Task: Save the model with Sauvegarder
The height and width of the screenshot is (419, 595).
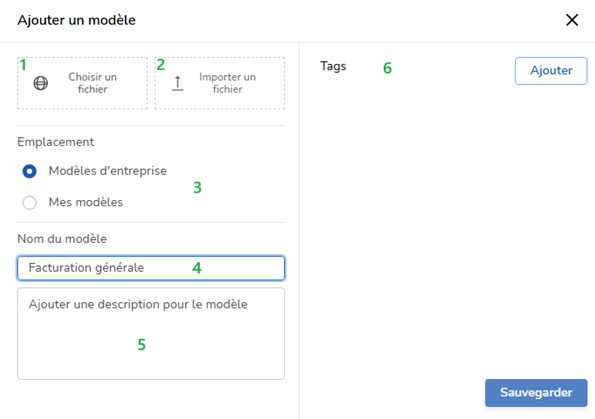Action: (536, 392)
